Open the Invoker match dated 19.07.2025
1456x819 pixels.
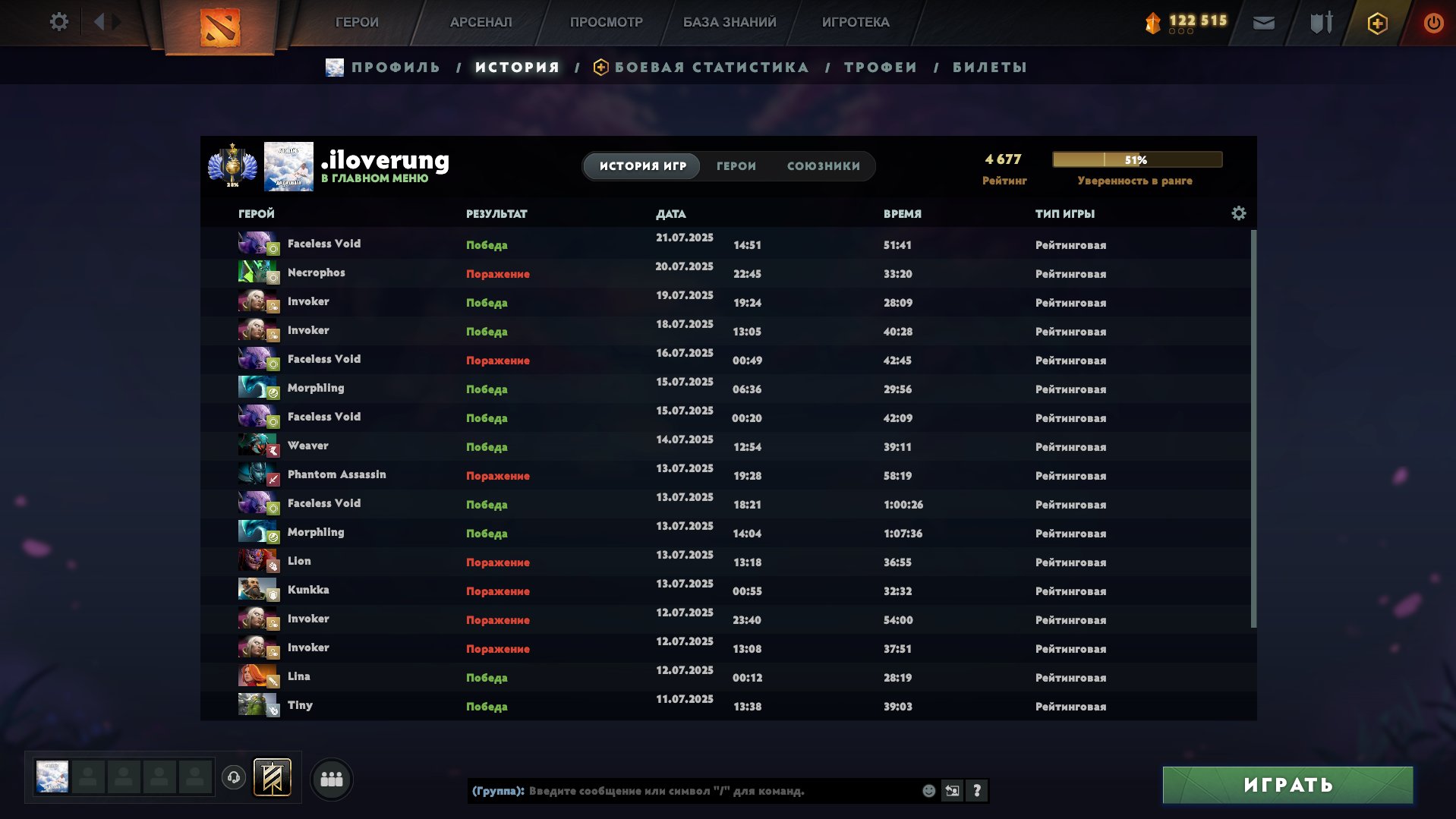pos(725,301)
